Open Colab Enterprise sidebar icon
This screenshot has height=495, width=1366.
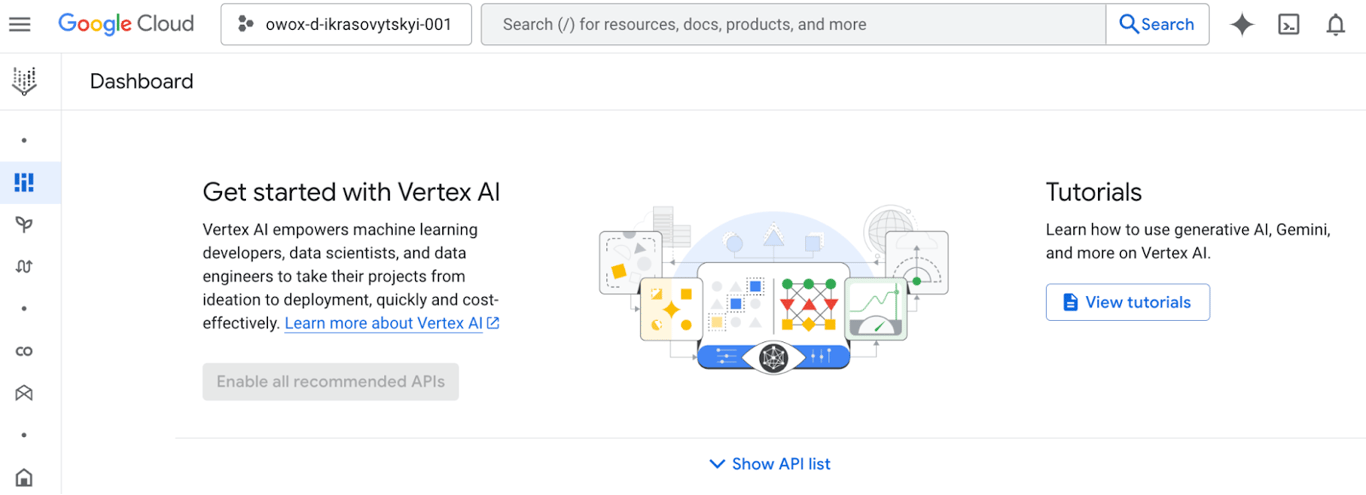[24, 351]
